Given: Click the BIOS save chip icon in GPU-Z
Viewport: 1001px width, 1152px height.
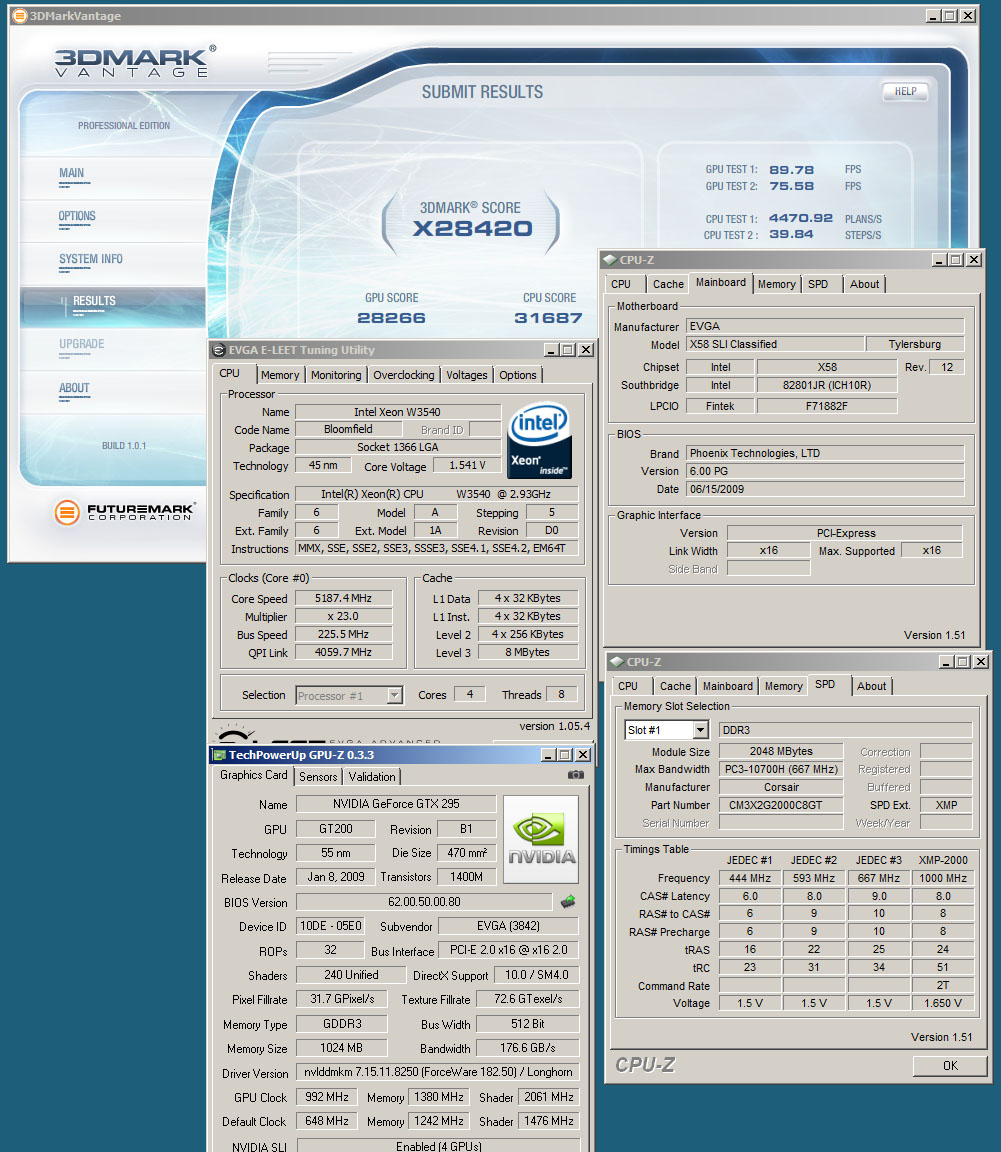Looking at the screenshot, I should click(x=568, y=901).
